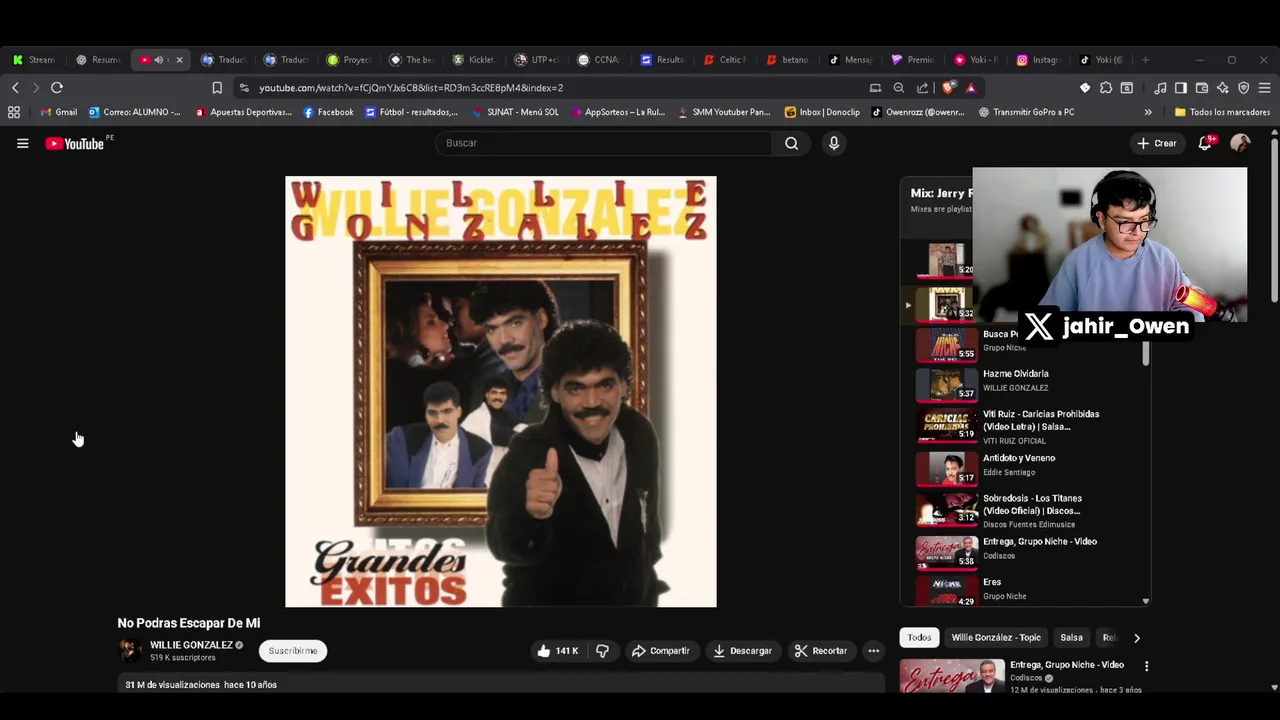The width and height of the screenshot is (1280, 720).
Task: Open the WILLIE GONZALEZ channel name
Action: (191, 645)
